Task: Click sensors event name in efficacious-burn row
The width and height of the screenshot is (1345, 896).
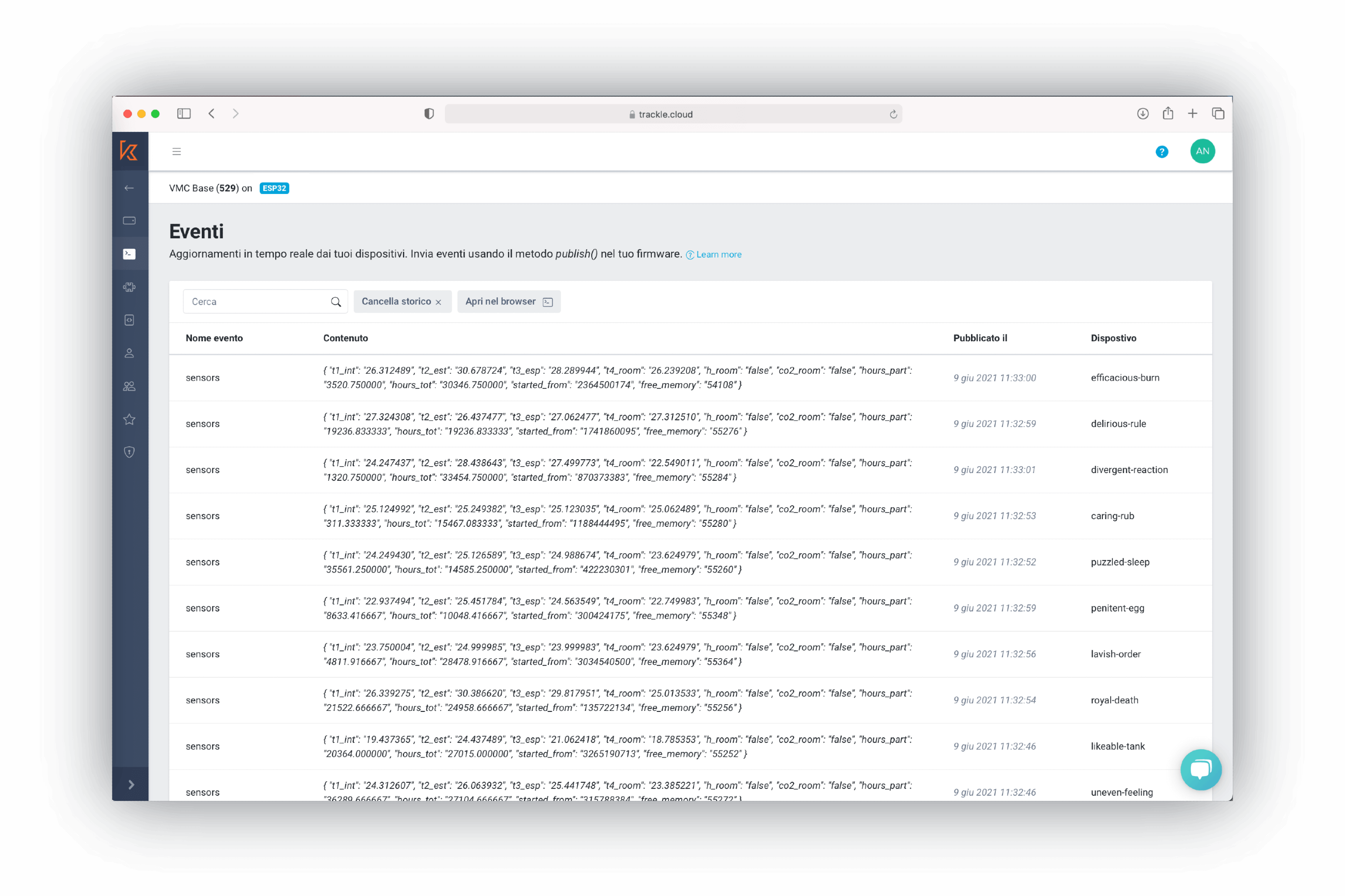Action: 202,378
